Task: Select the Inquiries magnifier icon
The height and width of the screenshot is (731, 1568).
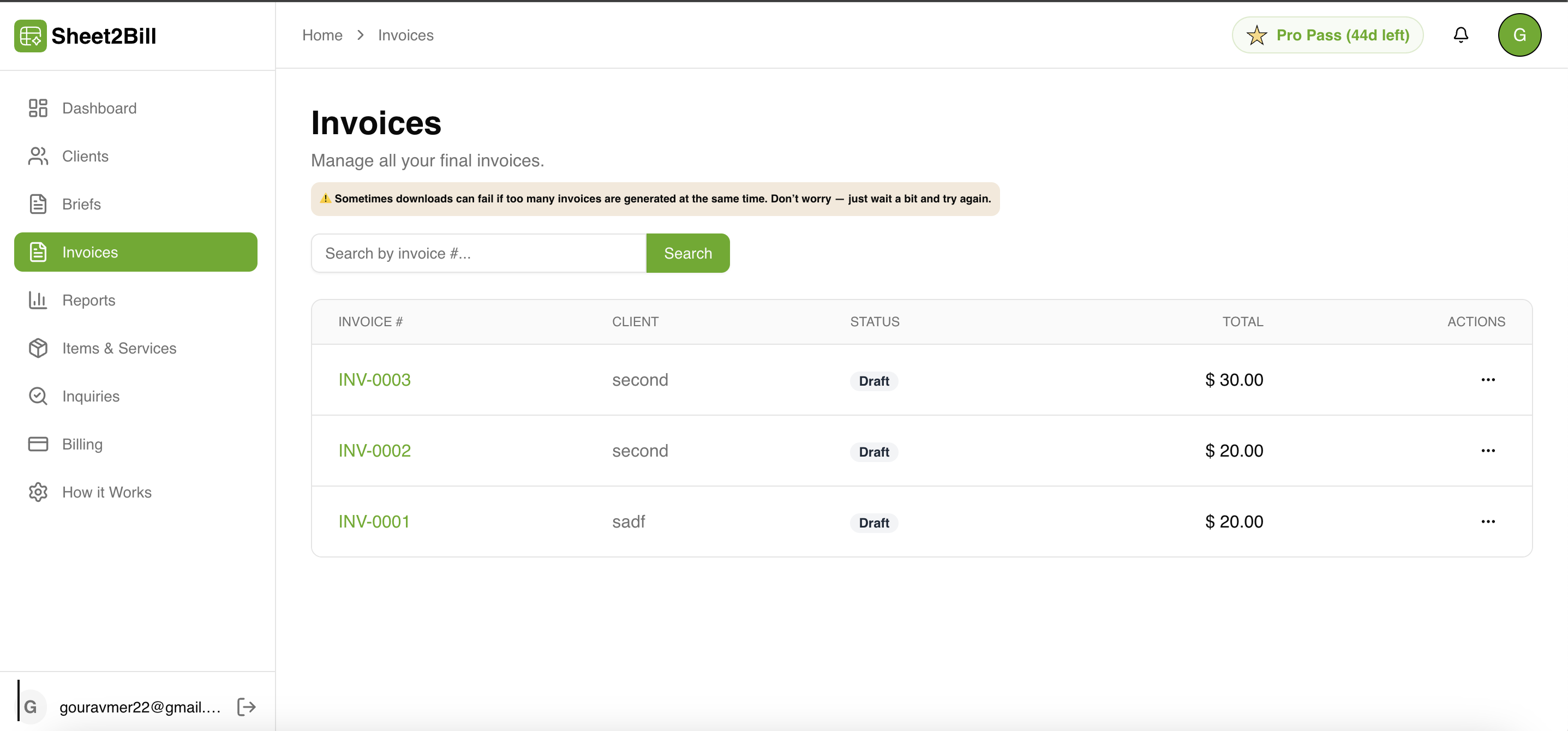Action: 38,396
